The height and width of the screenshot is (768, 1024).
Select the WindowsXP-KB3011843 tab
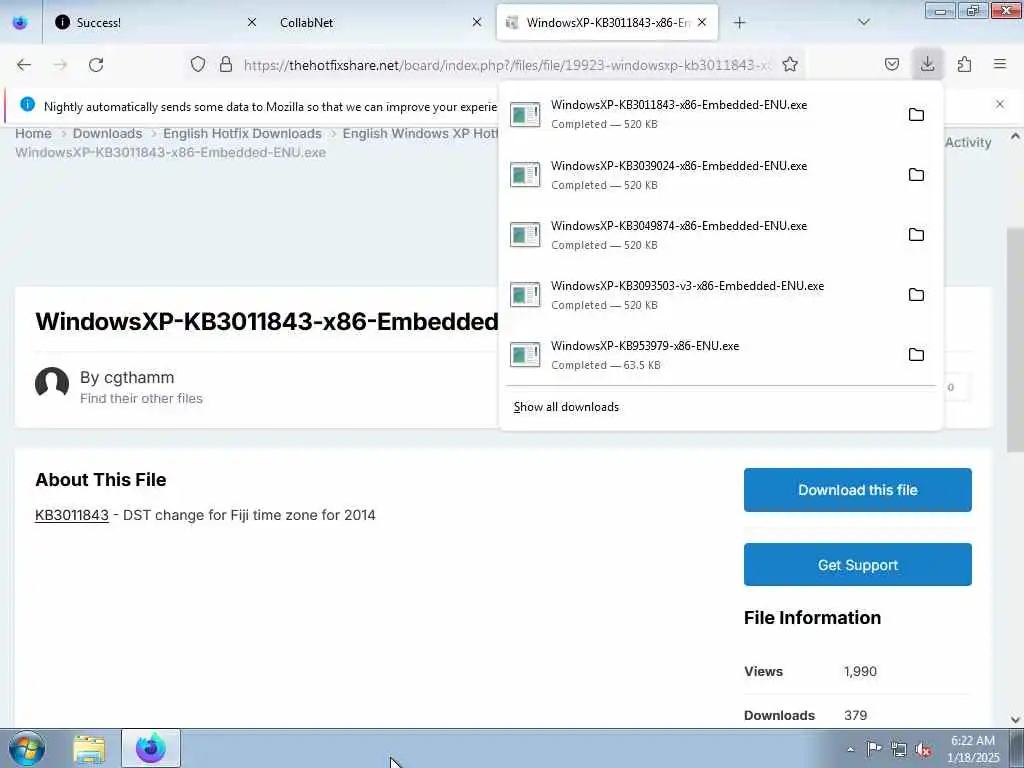click(607, 22)
